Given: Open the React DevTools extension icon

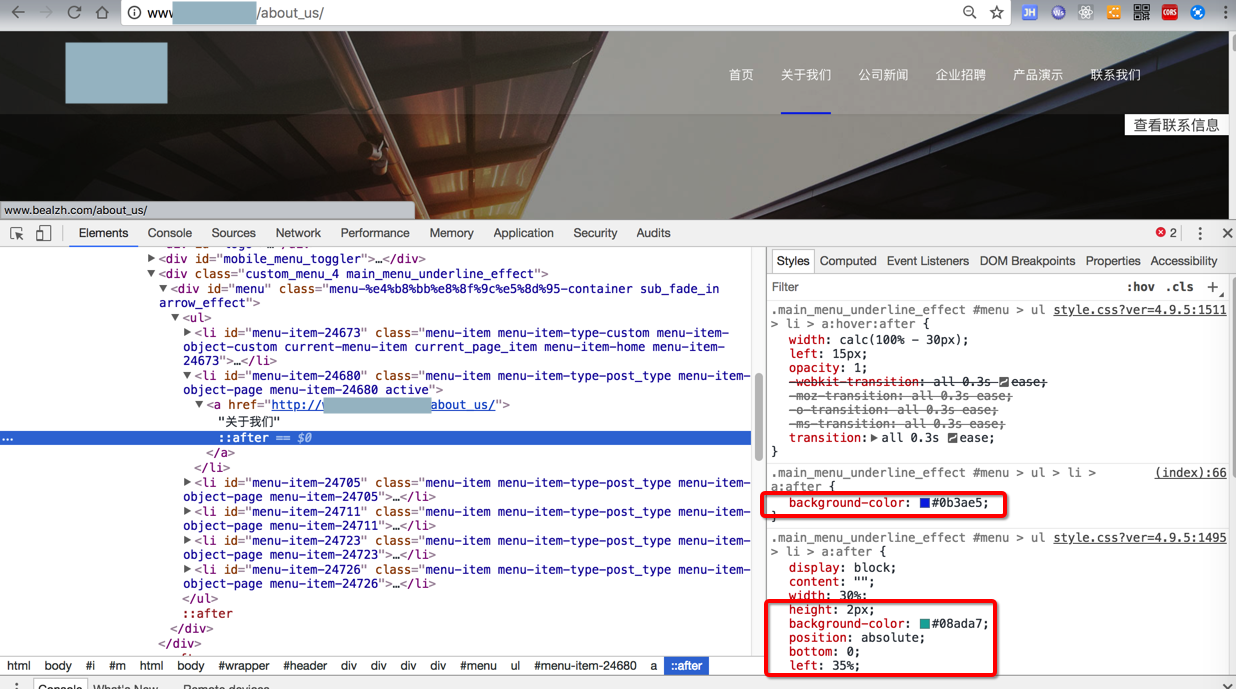Looking at the screenshot, I should (x=1086, y=13).
